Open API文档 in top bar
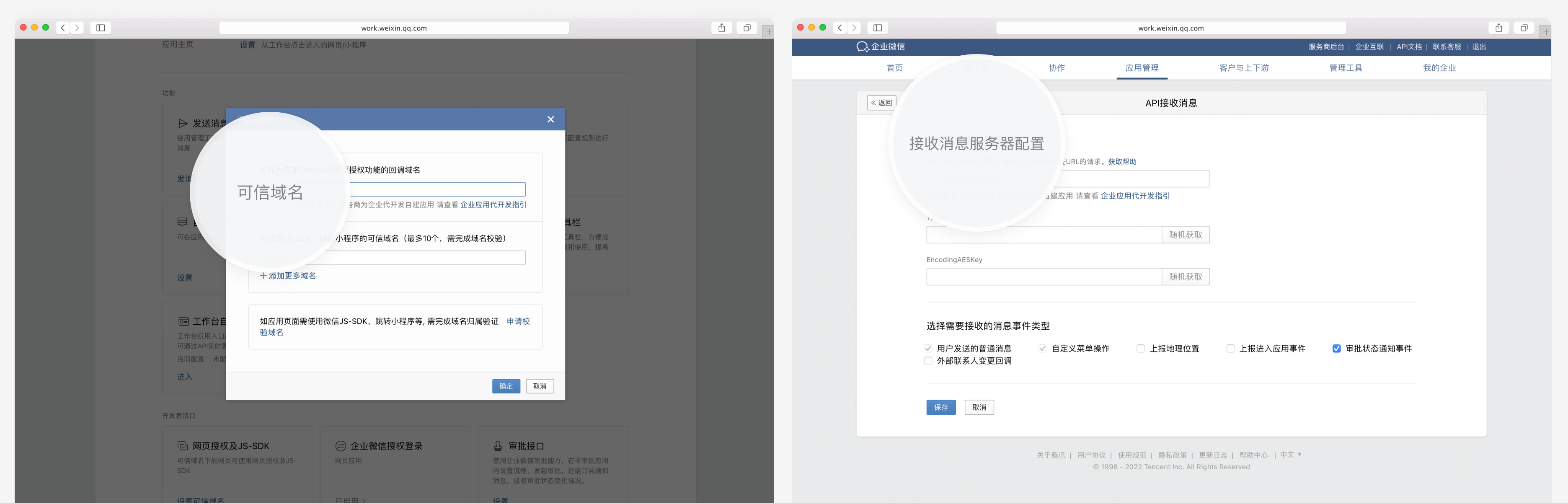The height and width of the screenshot is (504, 1568). point(1409,47)
